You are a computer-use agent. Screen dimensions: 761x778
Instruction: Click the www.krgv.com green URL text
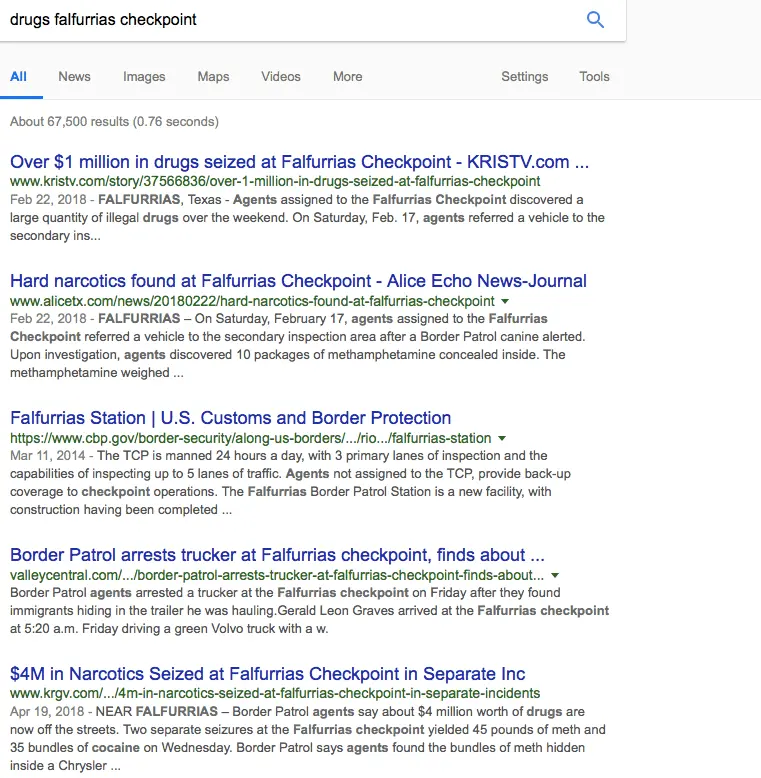tap(275, 693)
